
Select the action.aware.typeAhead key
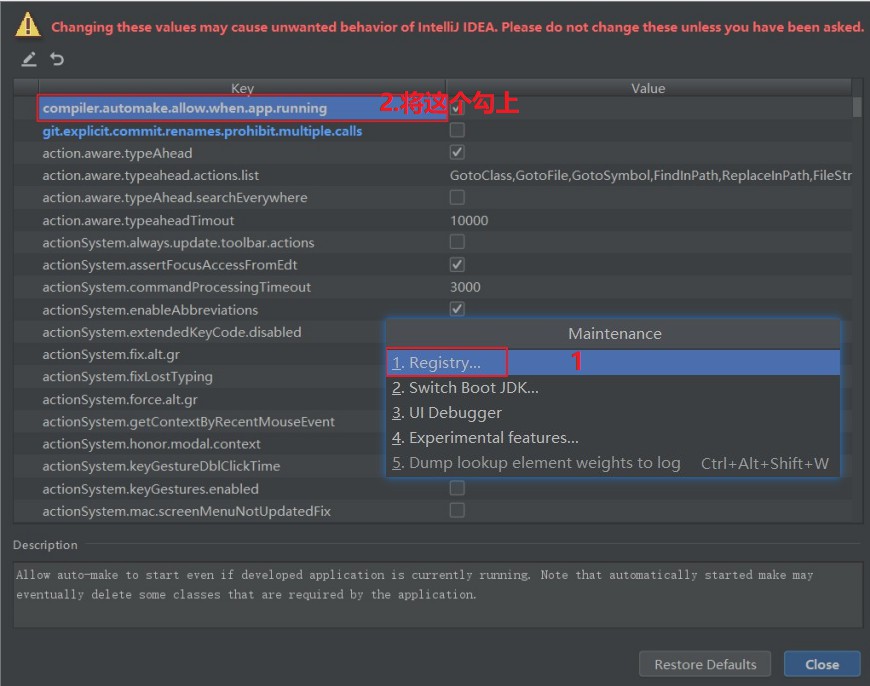[x=117, y=153]
